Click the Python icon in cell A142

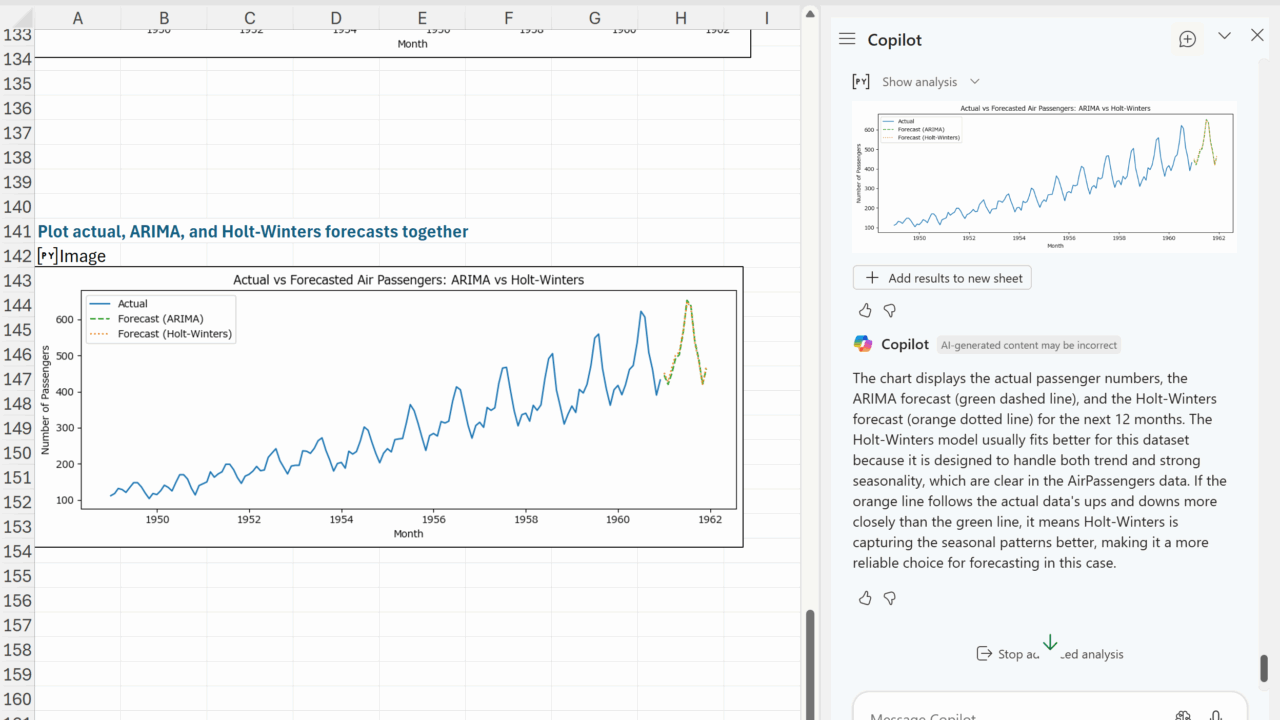(x=47, y=256)
